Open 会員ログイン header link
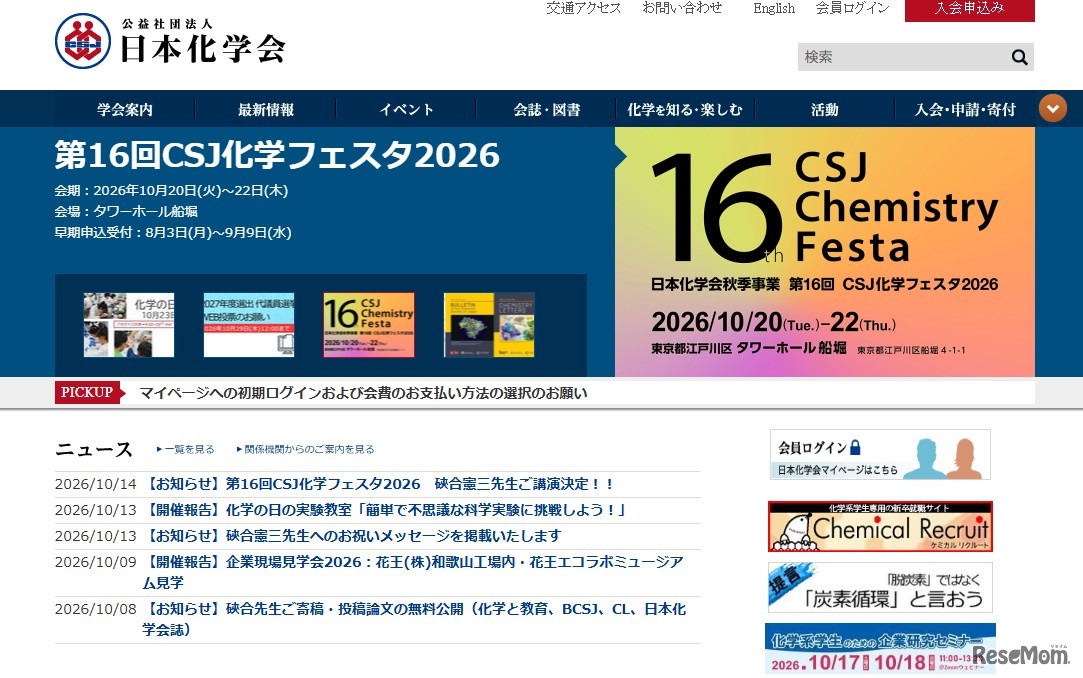1083x678 pixels. (852, 8)
